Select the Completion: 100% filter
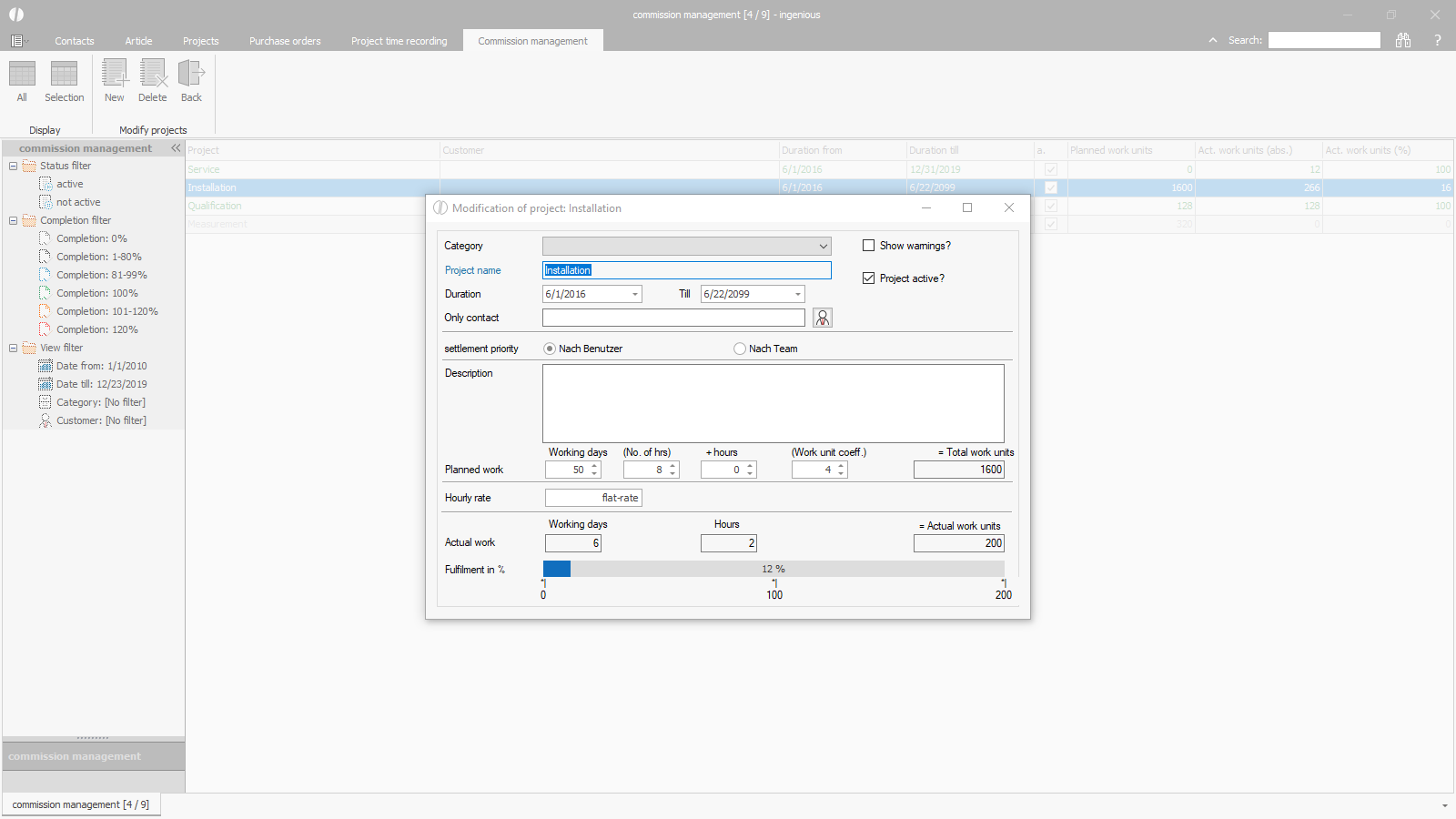This screenshot has height=819, width=1456. coord(96,293)
